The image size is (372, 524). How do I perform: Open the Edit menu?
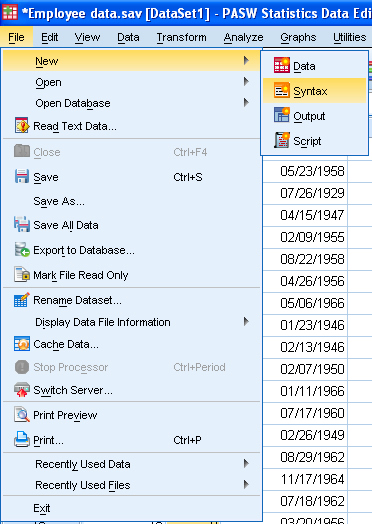49,37
